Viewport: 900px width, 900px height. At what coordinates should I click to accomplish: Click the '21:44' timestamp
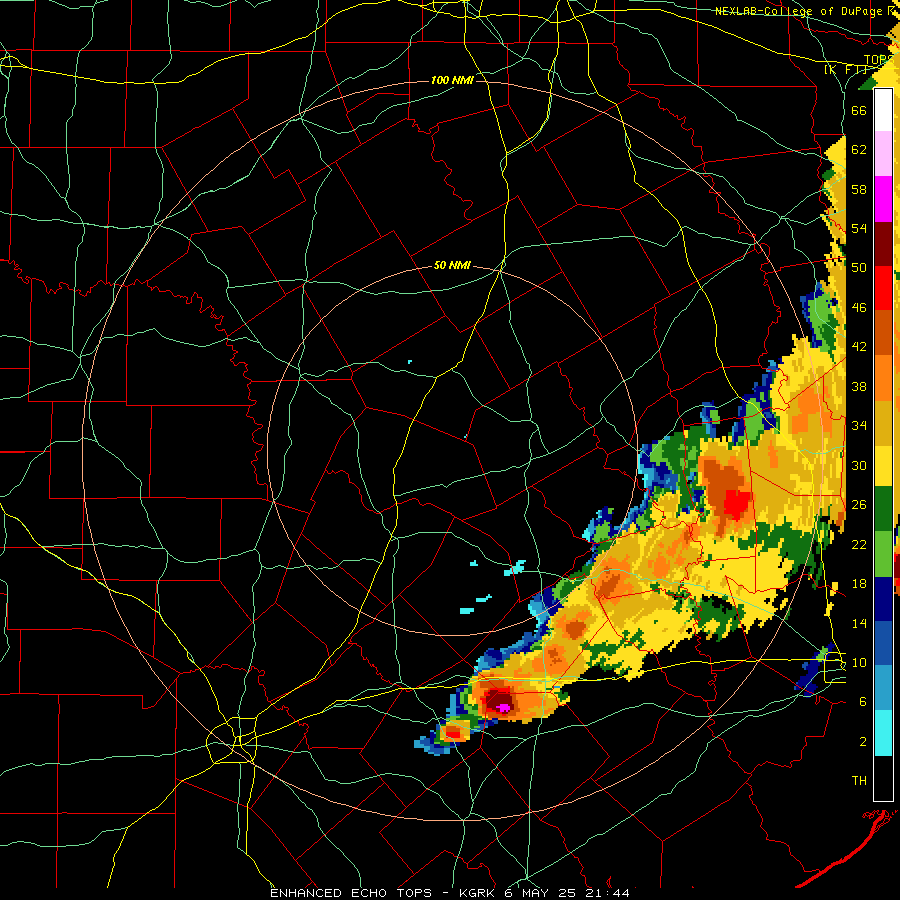[x=607, y=893]
